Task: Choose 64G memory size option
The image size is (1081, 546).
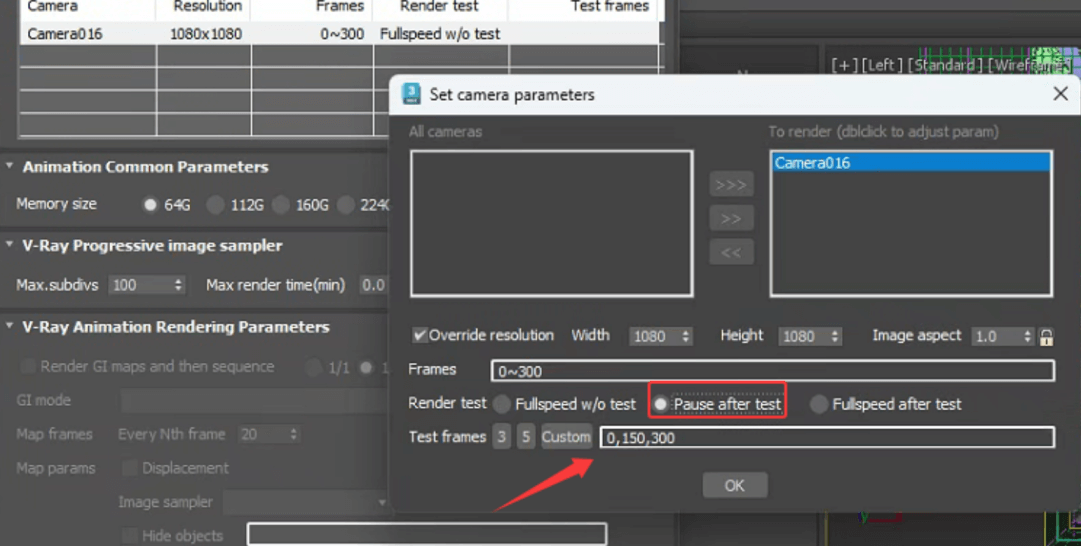Action: (150, 205)
